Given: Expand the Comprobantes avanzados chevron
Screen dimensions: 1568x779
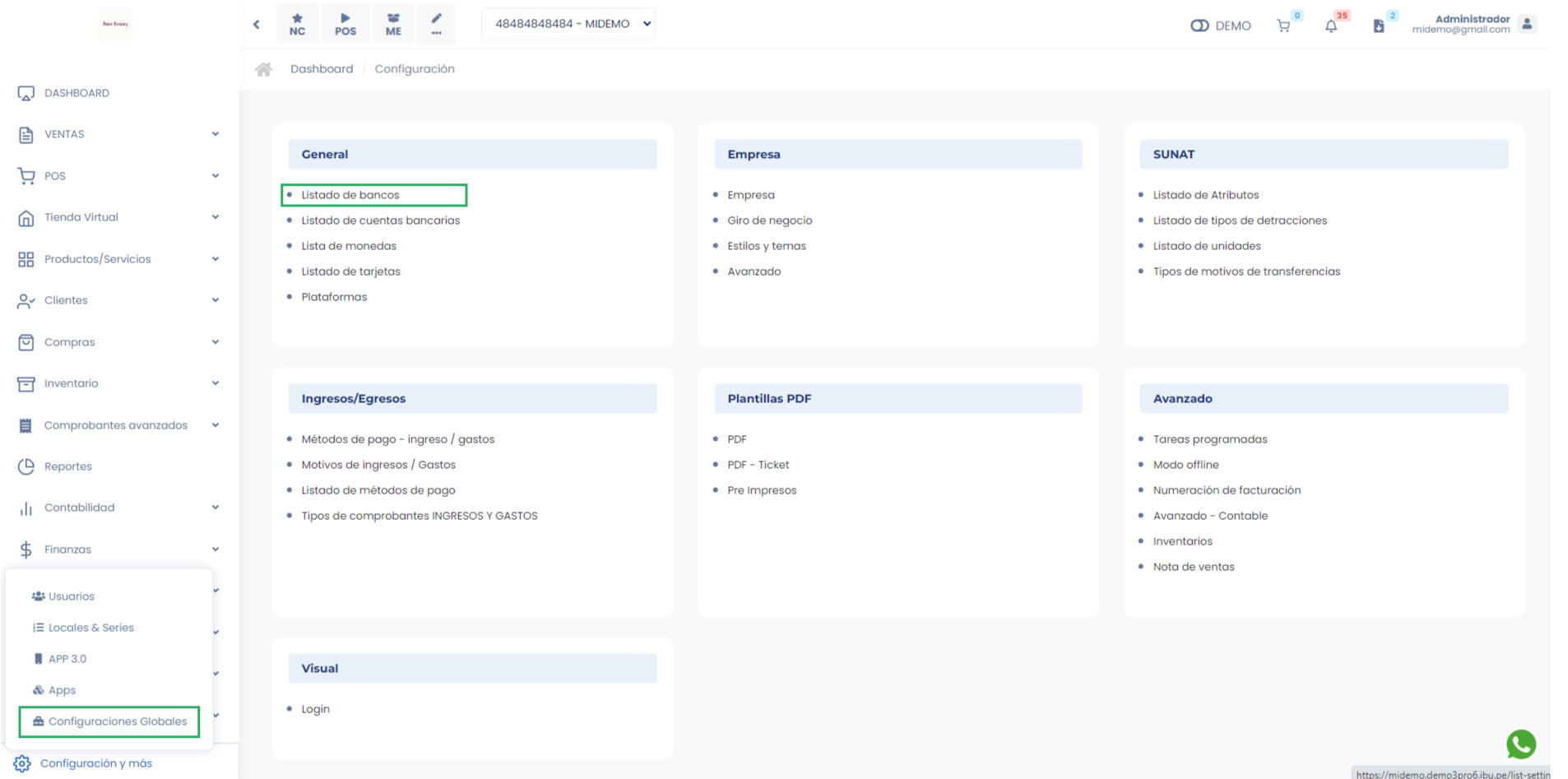Looking at the screenshot, I should tap(216, 425).
